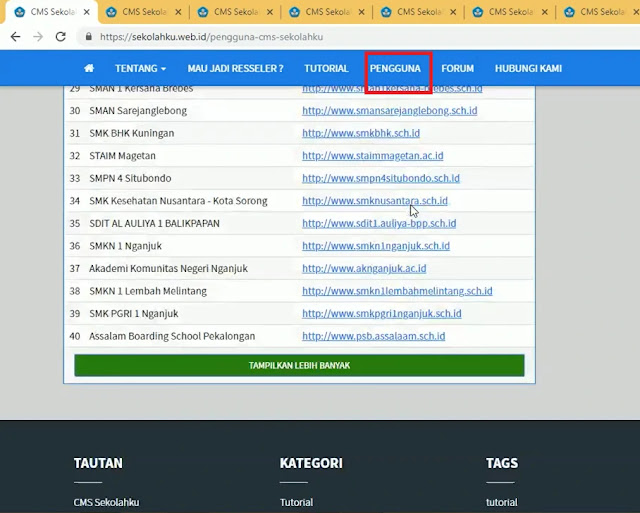Close the second CMS Sekolahku tab

(178, 12)
